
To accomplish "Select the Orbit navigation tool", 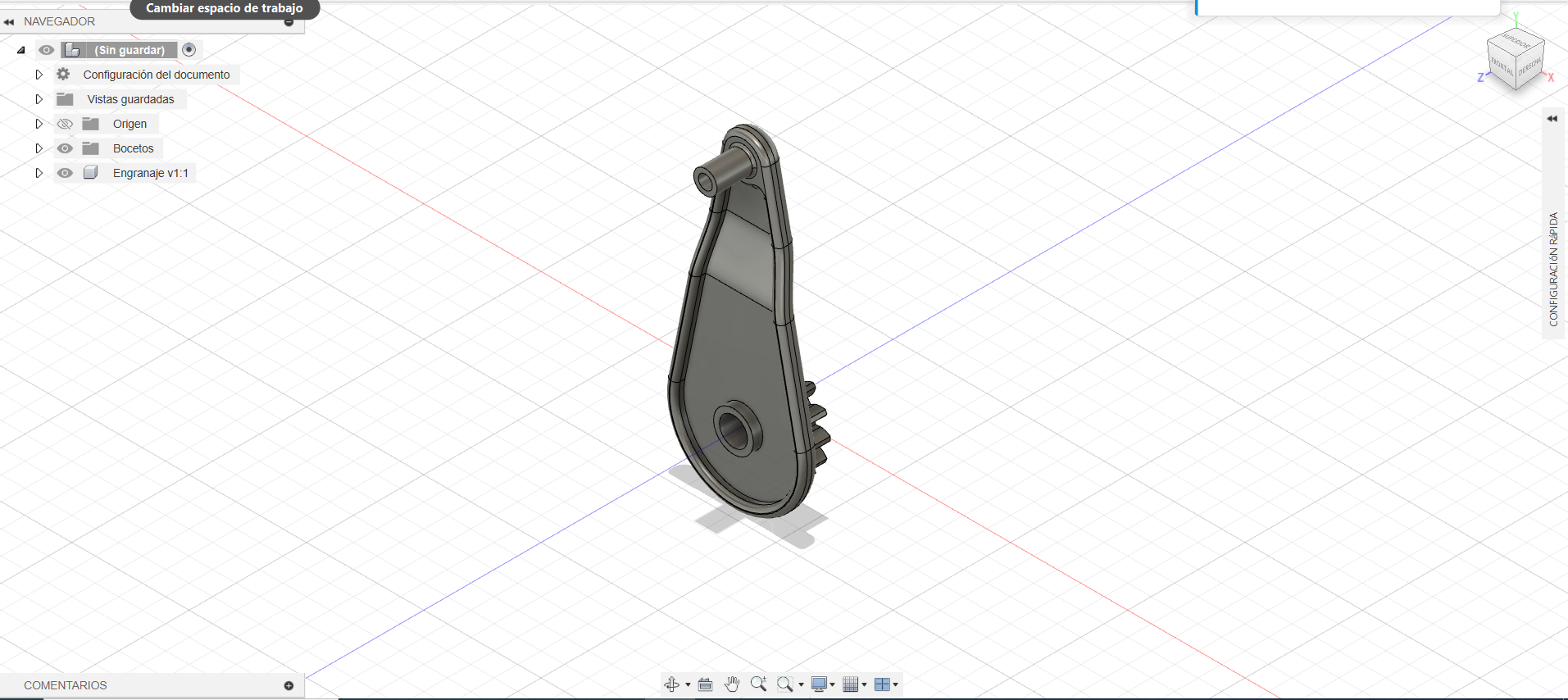I will [672, 684].
